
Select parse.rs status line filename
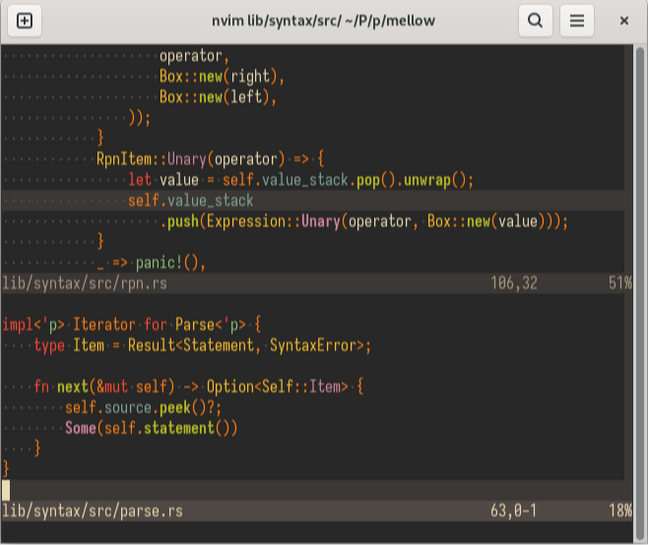[x=92, y=511]
